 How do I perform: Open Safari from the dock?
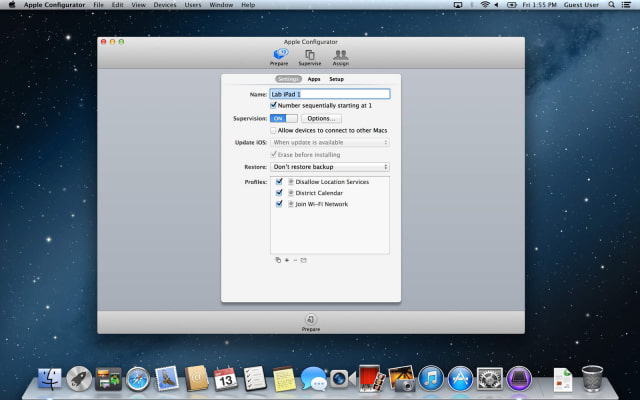137,379
